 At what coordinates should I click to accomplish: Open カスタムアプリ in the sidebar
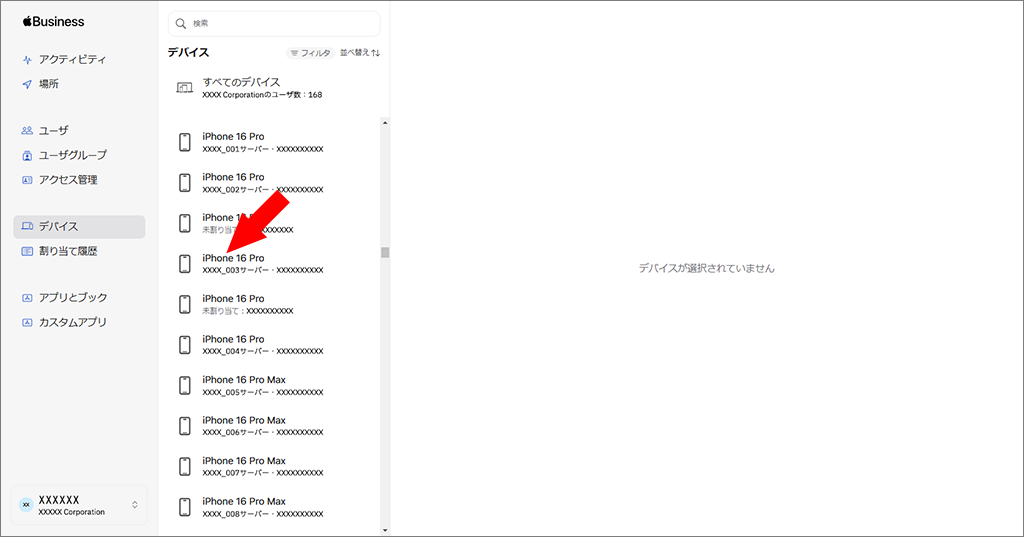pyautogui.click(x=72, y=323)
